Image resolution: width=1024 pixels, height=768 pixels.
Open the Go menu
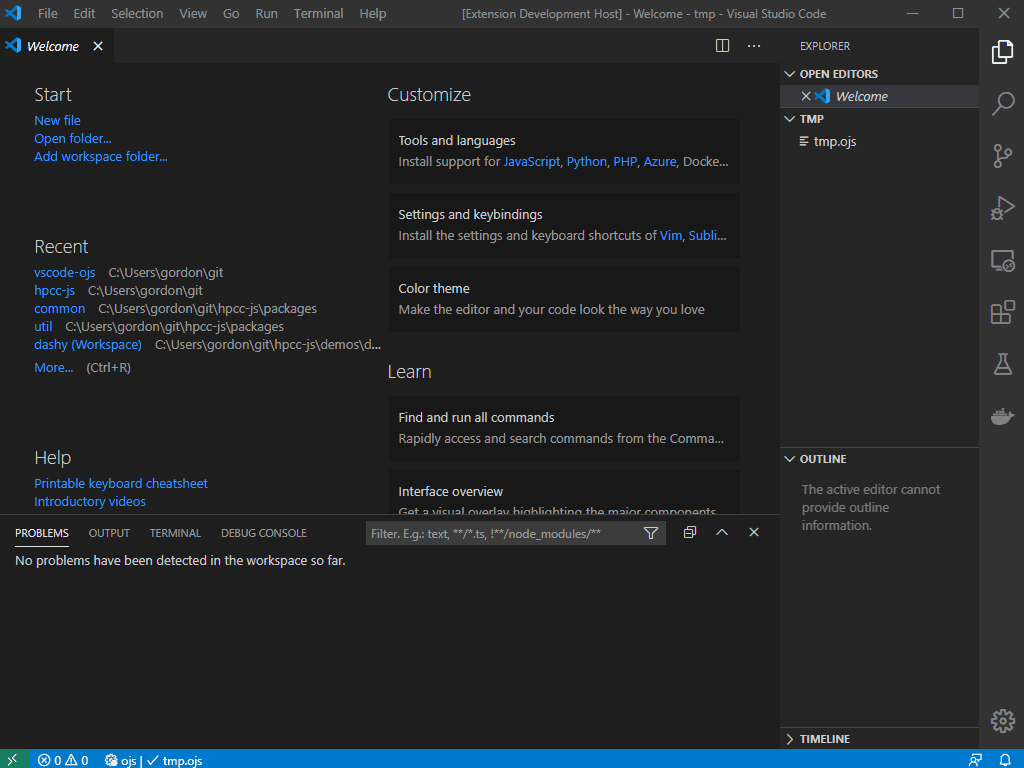pos(231,14)
